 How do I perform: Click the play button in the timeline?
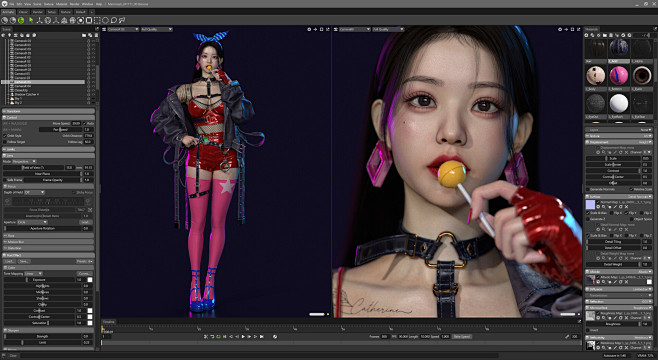pos(243,337)
